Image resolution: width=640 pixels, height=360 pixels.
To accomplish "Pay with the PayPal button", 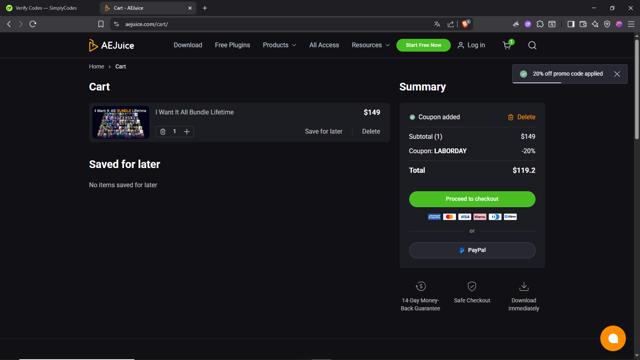I will (x=472, y=250).
